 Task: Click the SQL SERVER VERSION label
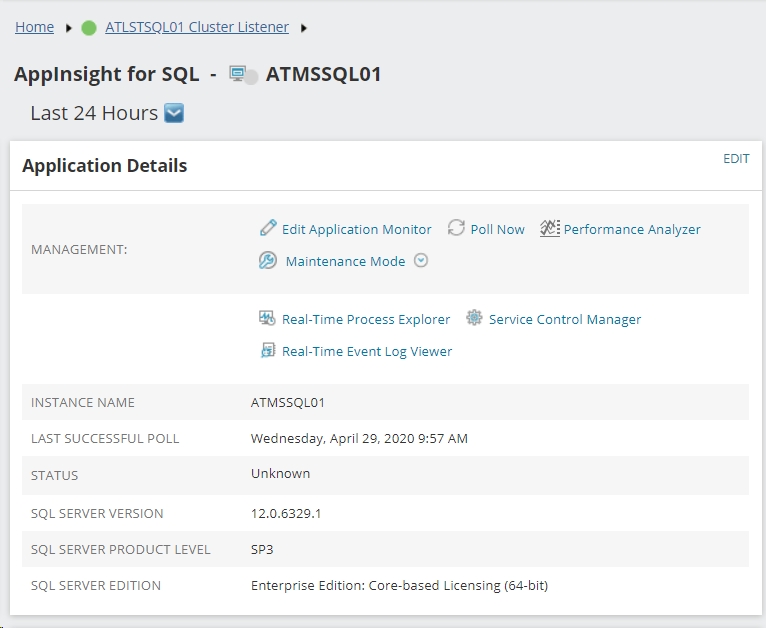coord(97,513)
